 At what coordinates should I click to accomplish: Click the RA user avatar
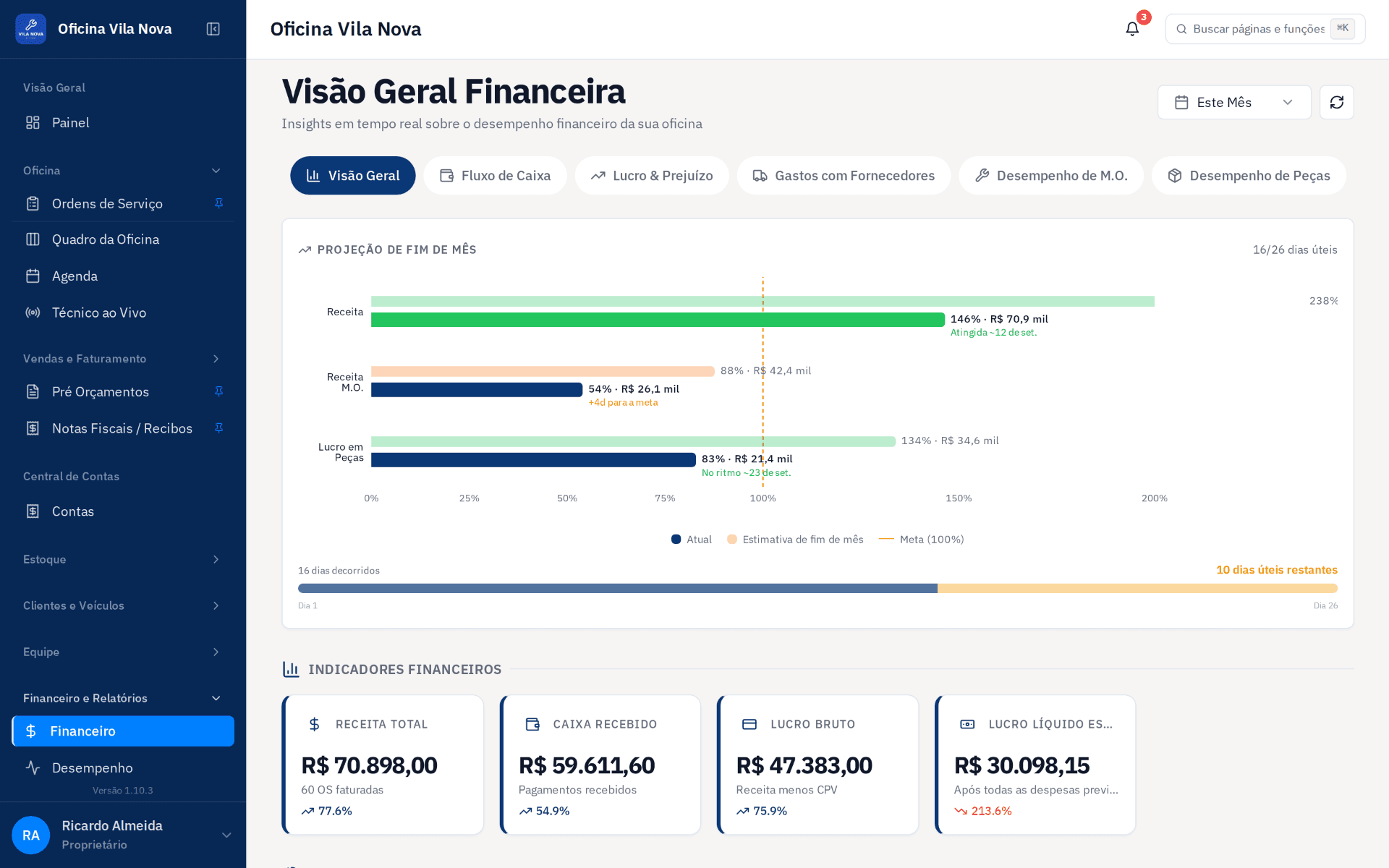(30, 835)
